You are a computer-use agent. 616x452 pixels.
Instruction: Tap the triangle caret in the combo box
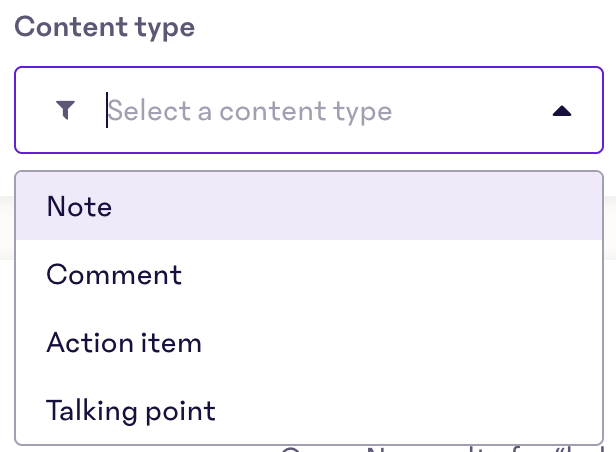point(562,111)
